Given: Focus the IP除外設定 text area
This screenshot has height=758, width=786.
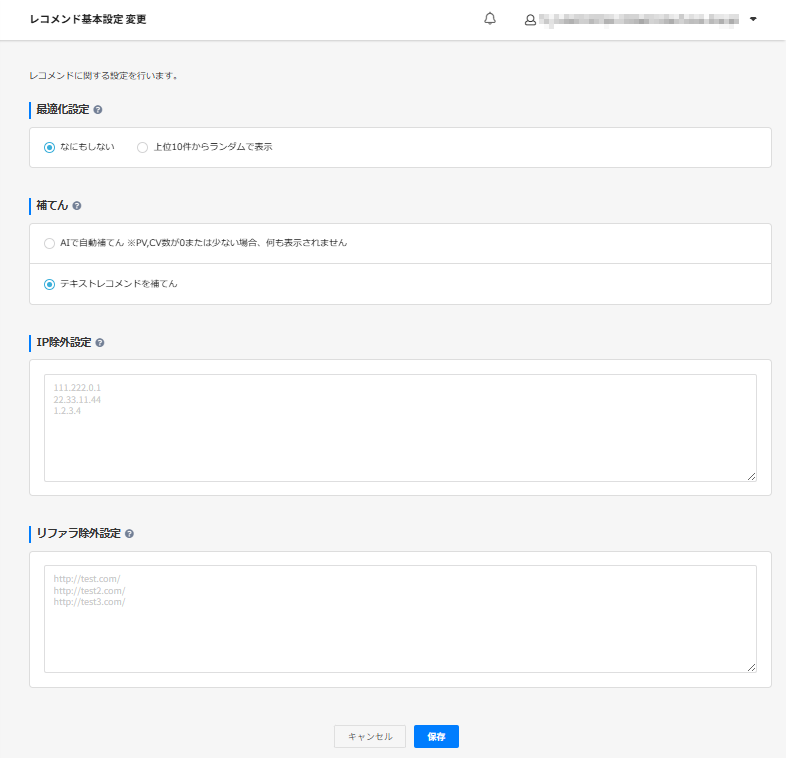Looking at the screenshot, I should [400, 428].
